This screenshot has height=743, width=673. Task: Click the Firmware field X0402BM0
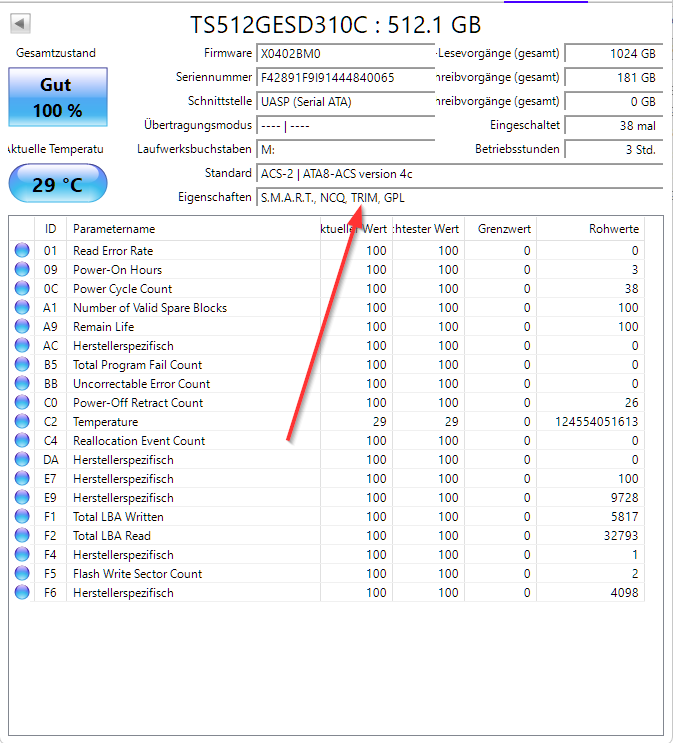(346, 54)
